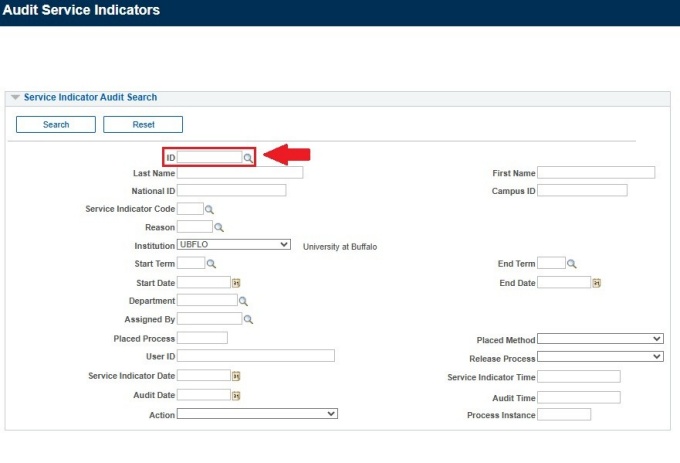
Task: Focus the Reason input field
Action: [x=195, y=227]
